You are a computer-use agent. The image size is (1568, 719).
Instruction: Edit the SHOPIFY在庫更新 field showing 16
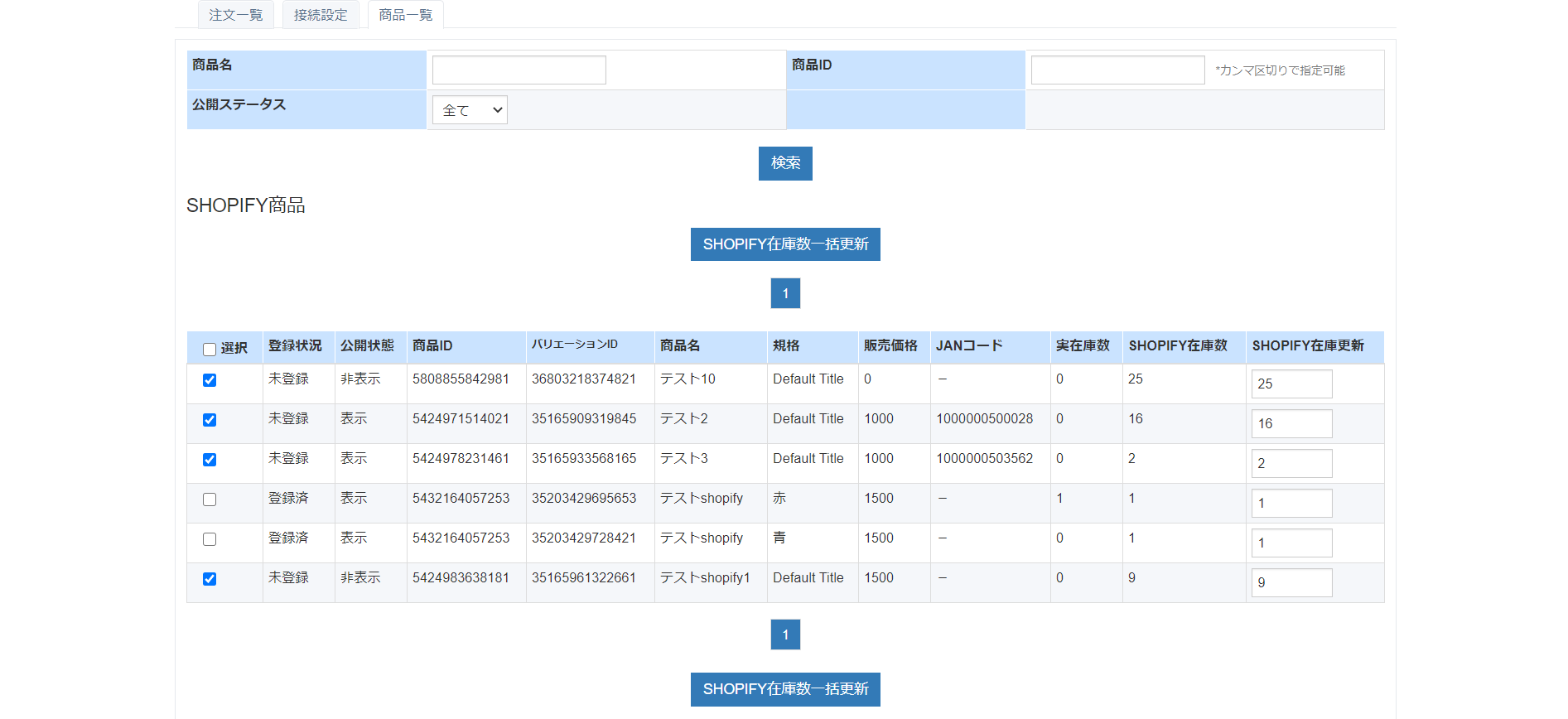point(1292,423)
